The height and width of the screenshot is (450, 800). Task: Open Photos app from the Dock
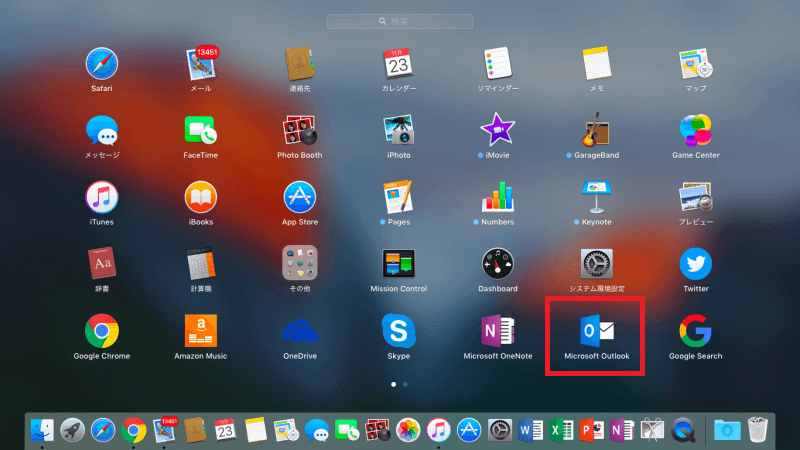(x=408, y=430)
